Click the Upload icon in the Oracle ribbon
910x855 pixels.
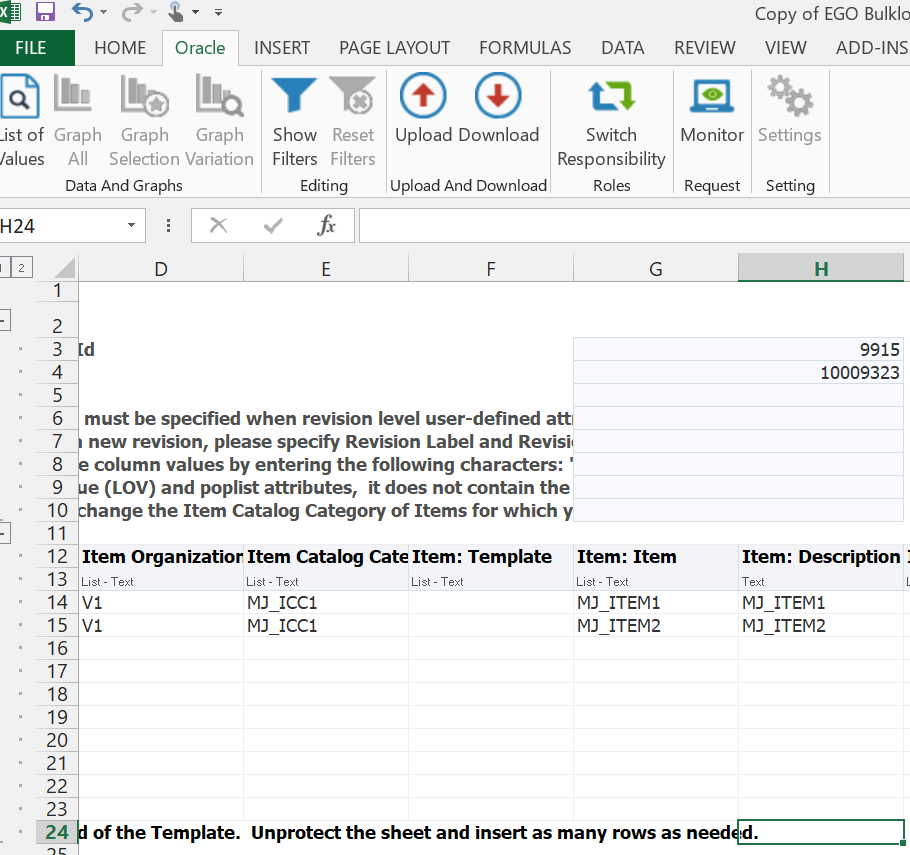(x=423, y=96)
